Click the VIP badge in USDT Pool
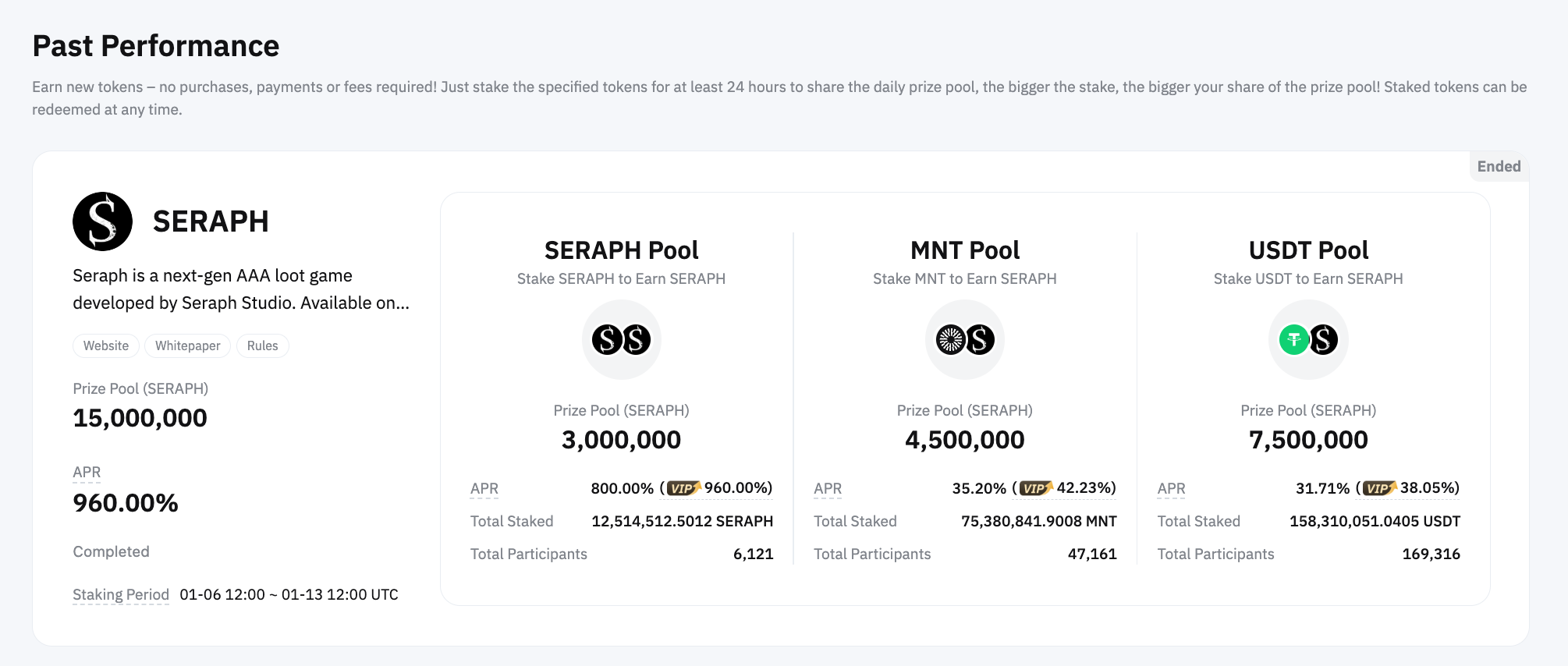 click(x=1378, y=488)
